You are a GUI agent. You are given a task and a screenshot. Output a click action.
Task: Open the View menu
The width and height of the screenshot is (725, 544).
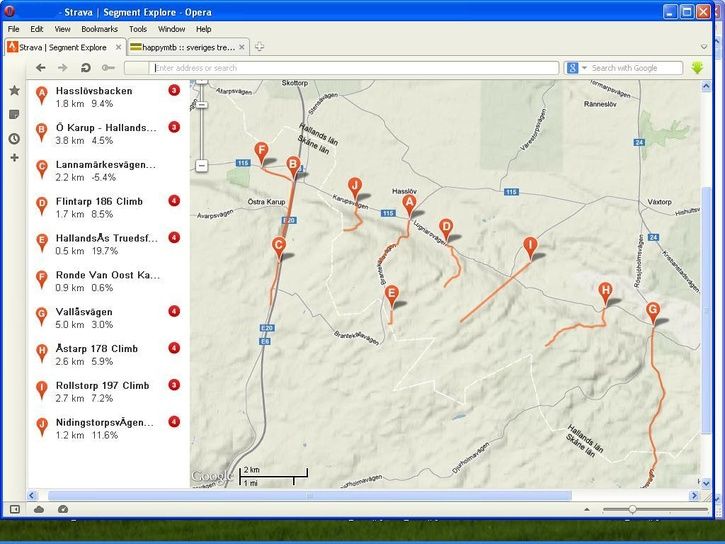(x=62, y=29)
